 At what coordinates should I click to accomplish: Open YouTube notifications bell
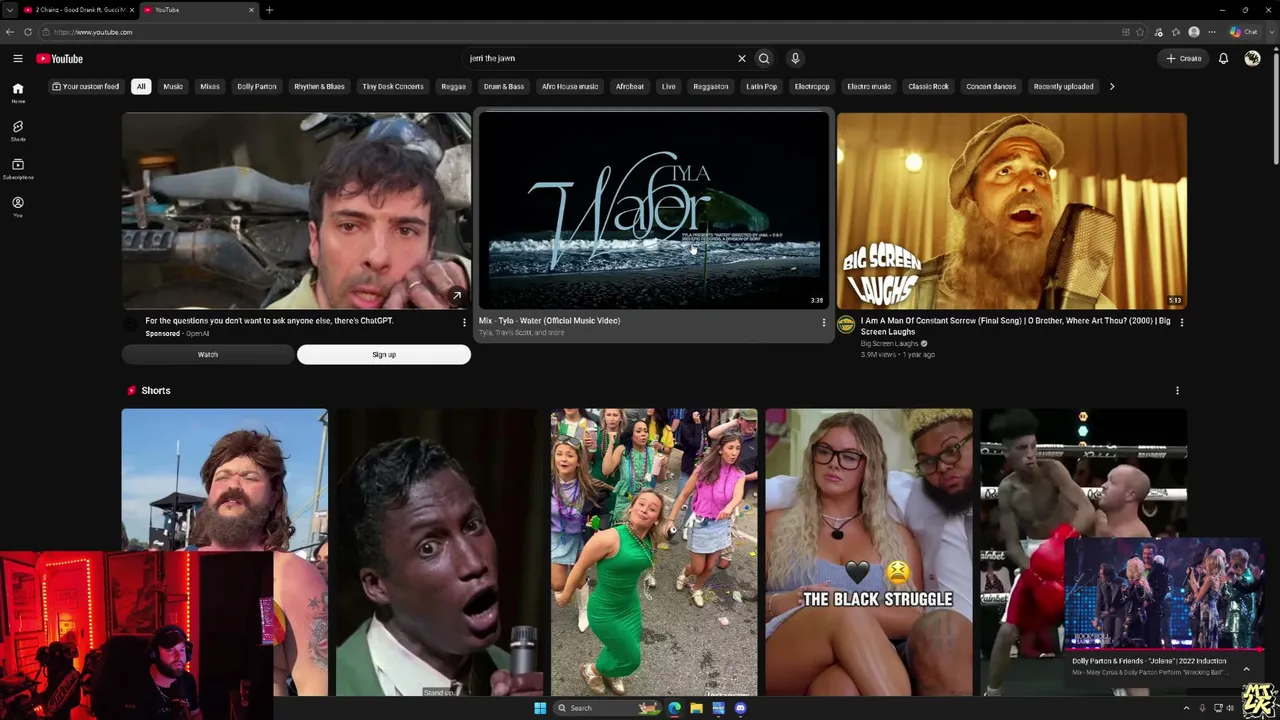(1223, 59)
